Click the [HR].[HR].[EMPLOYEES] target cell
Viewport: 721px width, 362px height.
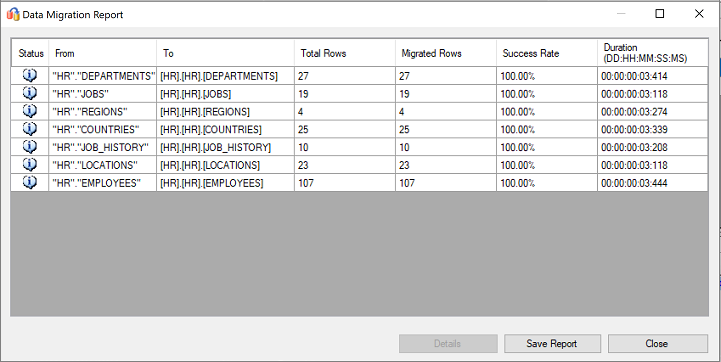225,183
